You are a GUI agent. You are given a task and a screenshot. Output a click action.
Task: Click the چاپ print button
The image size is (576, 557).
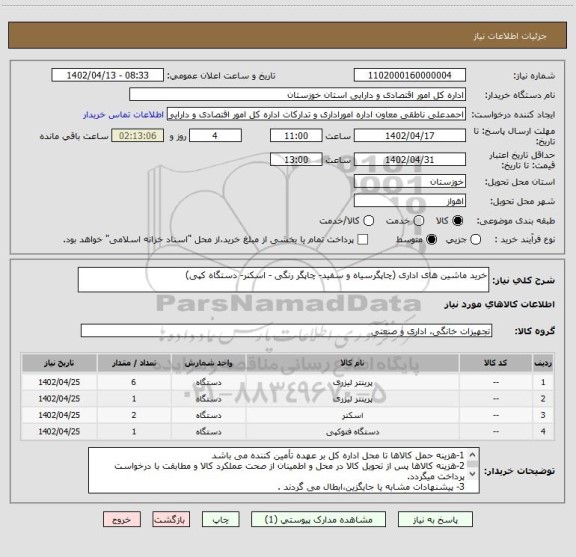(x=220, y=520)
